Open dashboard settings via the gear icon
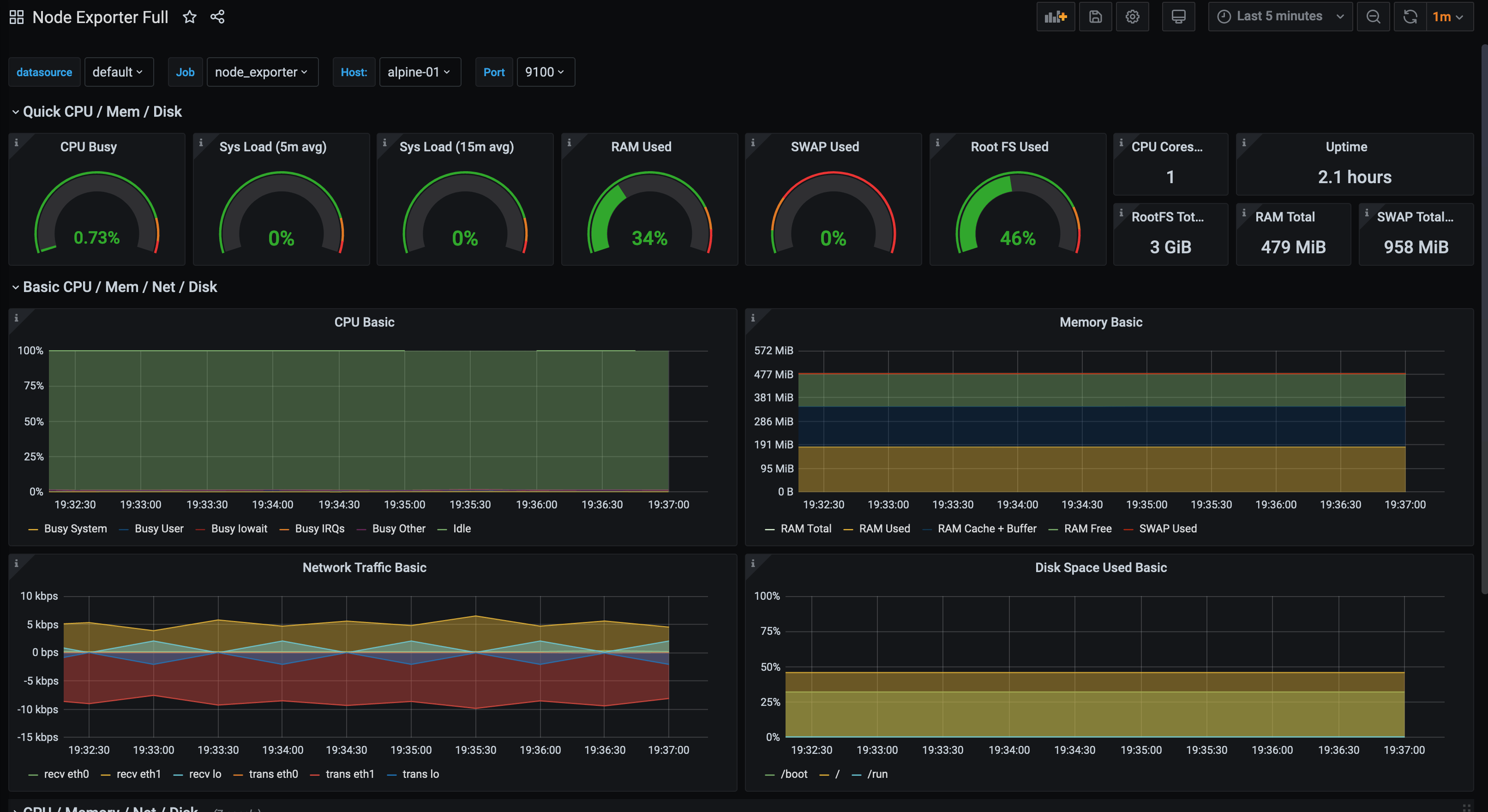Image resolution: width=1488 pixels, height=812 pixels. [x=1132, y=16]
